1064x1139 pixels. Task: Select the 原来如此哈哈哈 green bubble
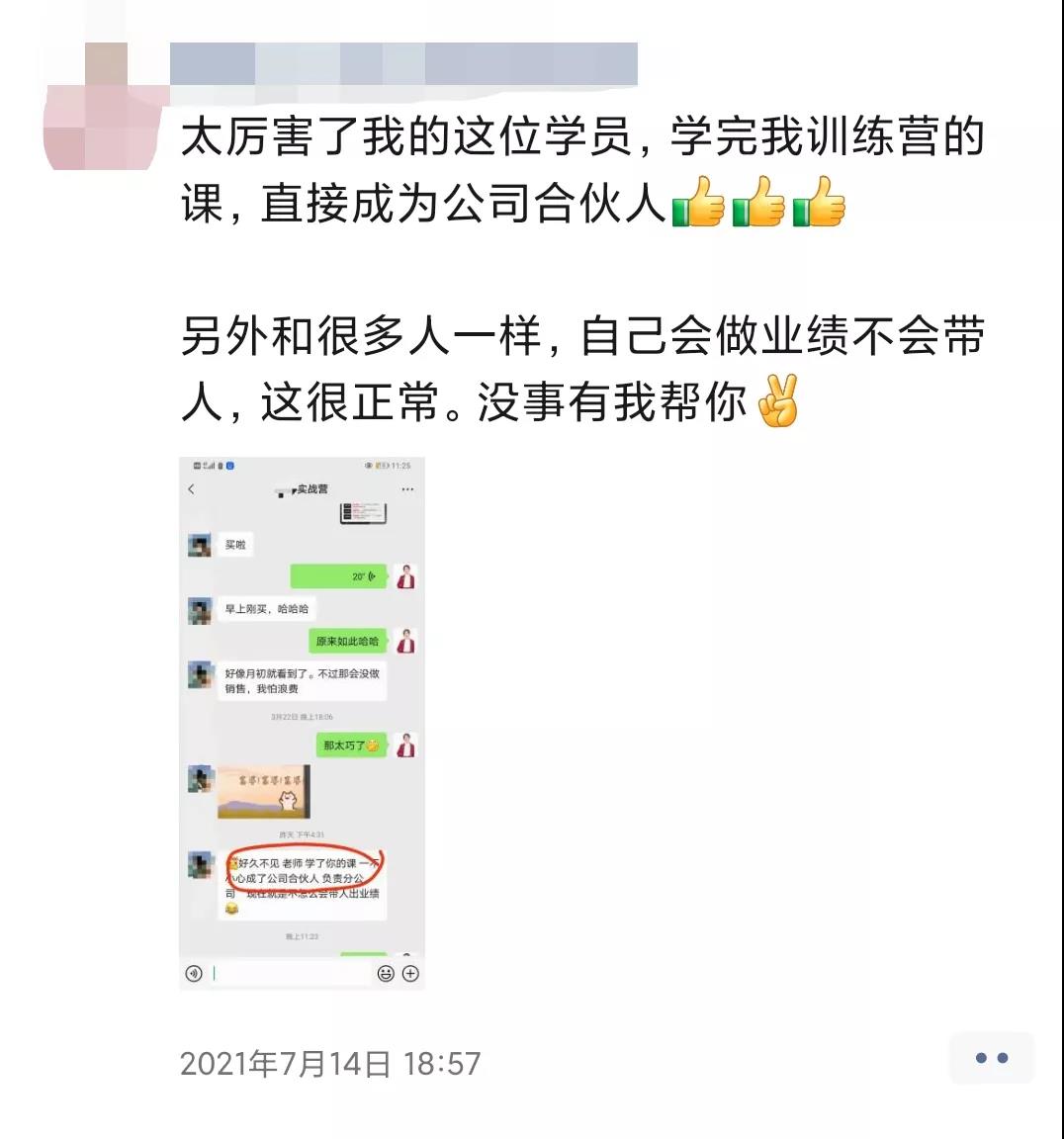coord(348,641)
